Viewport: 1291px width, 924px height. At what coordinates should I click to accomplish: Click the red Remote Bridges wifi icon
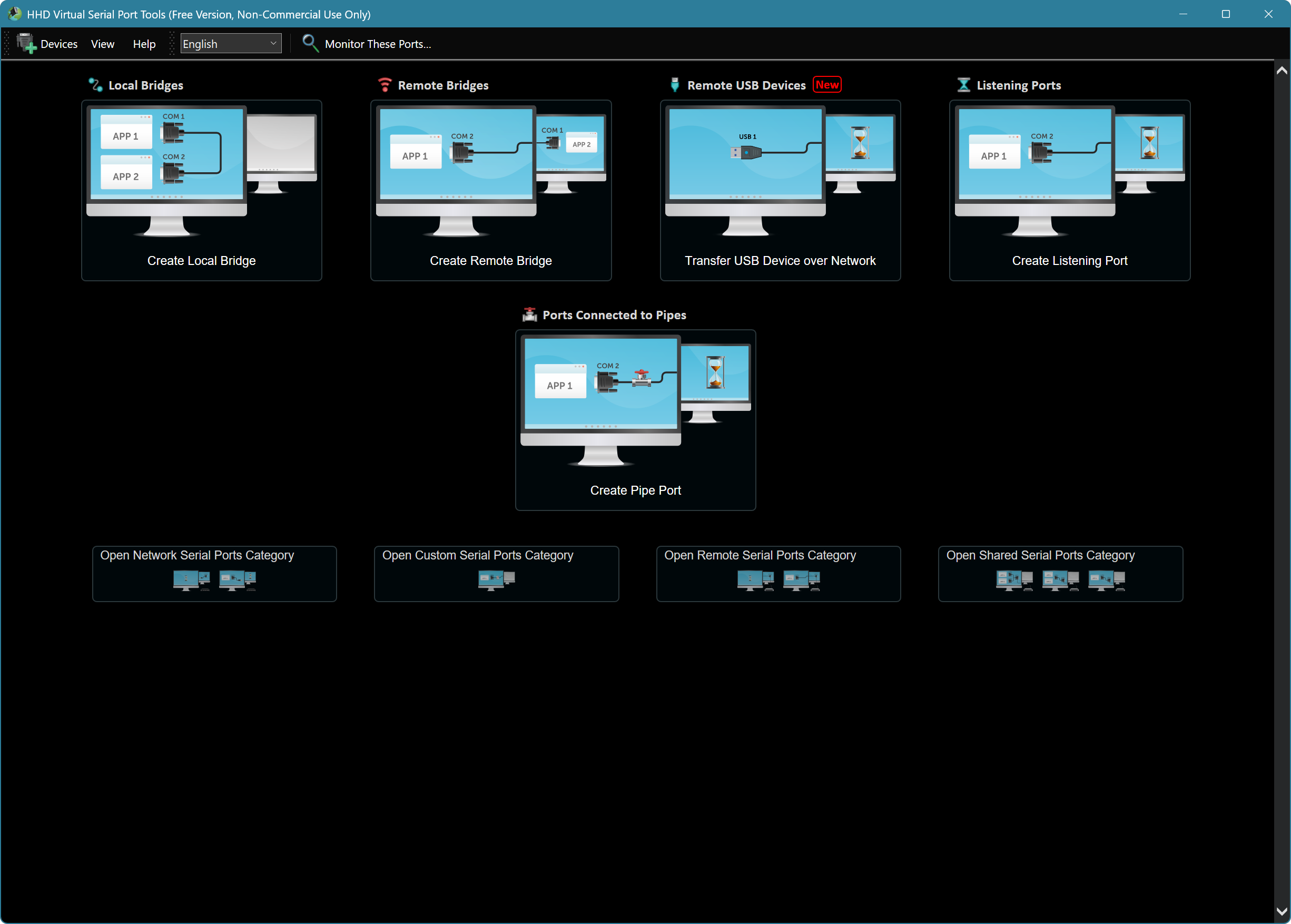pos(385,85)
